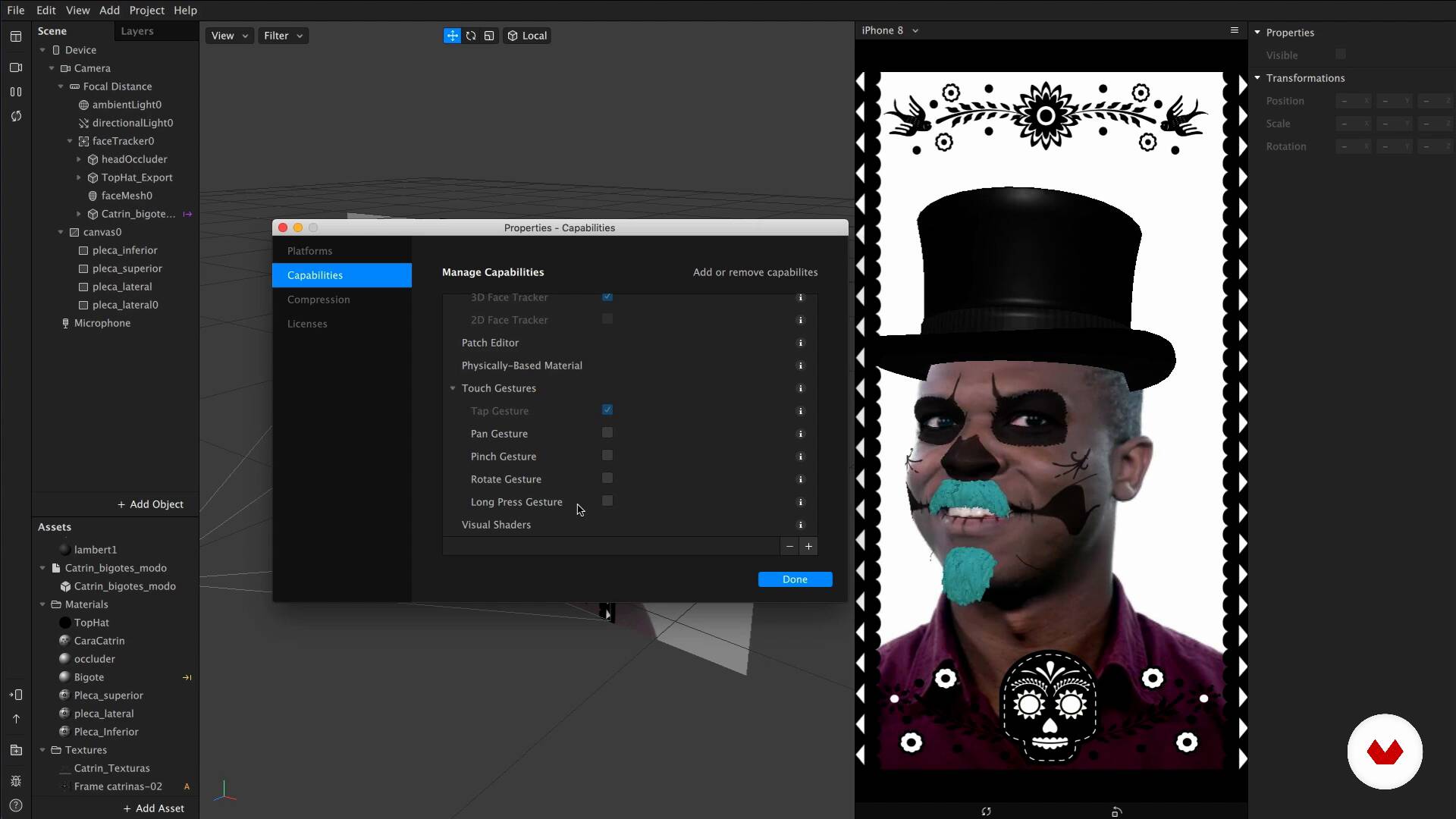Image resolution: width=1456 pixels, height=819 pixels.
Task: Click the Add Object button
Action: (x=150, y=504)
